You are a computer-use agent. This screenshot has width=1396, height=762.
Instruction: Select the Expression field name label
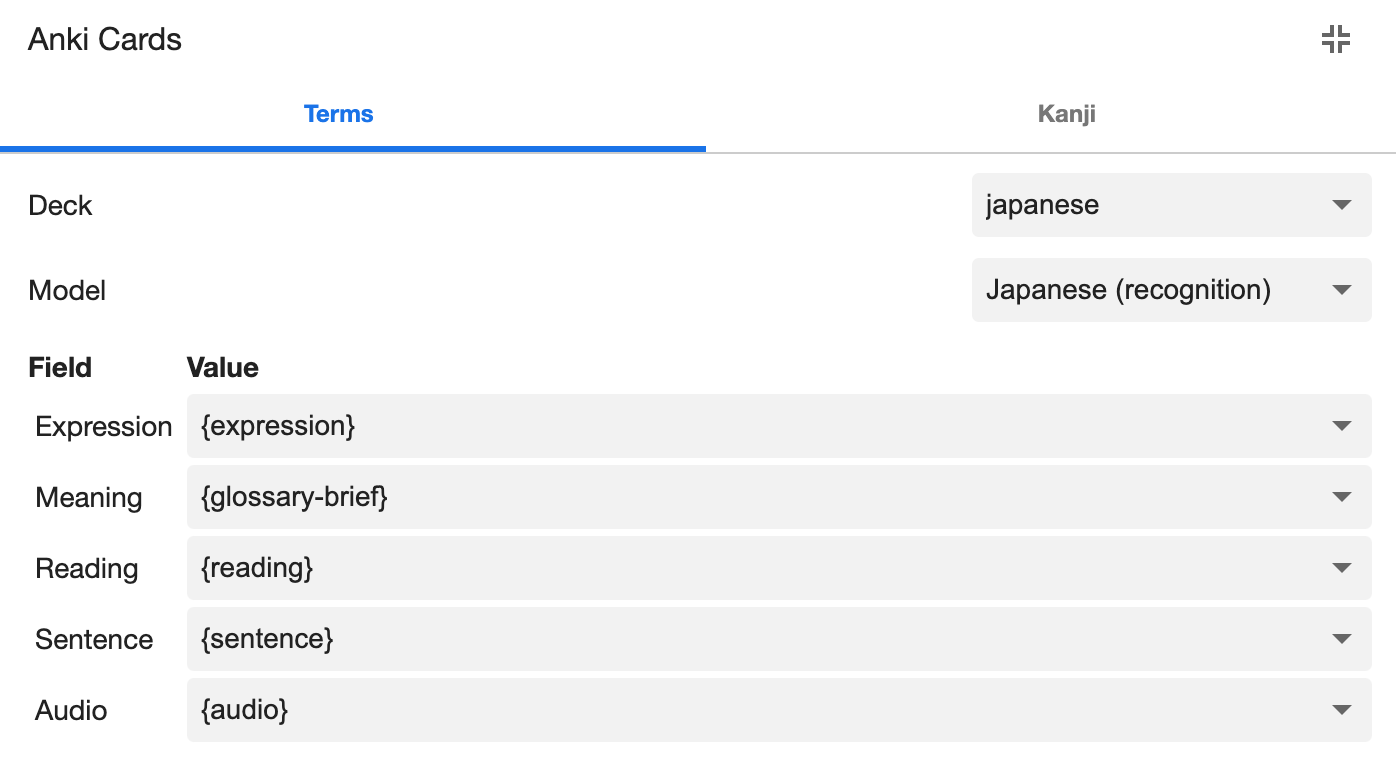tap(103, 427)
